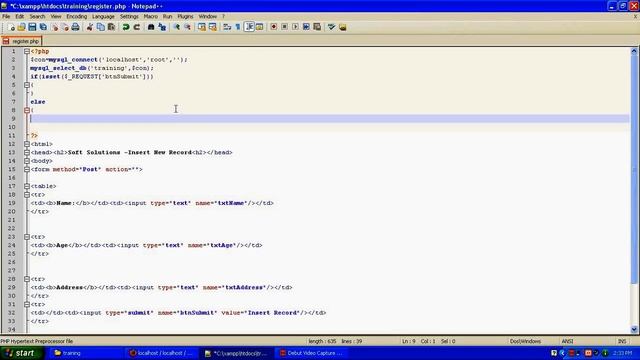
Task: Open the Edit menu
Action: pos(20,17)
